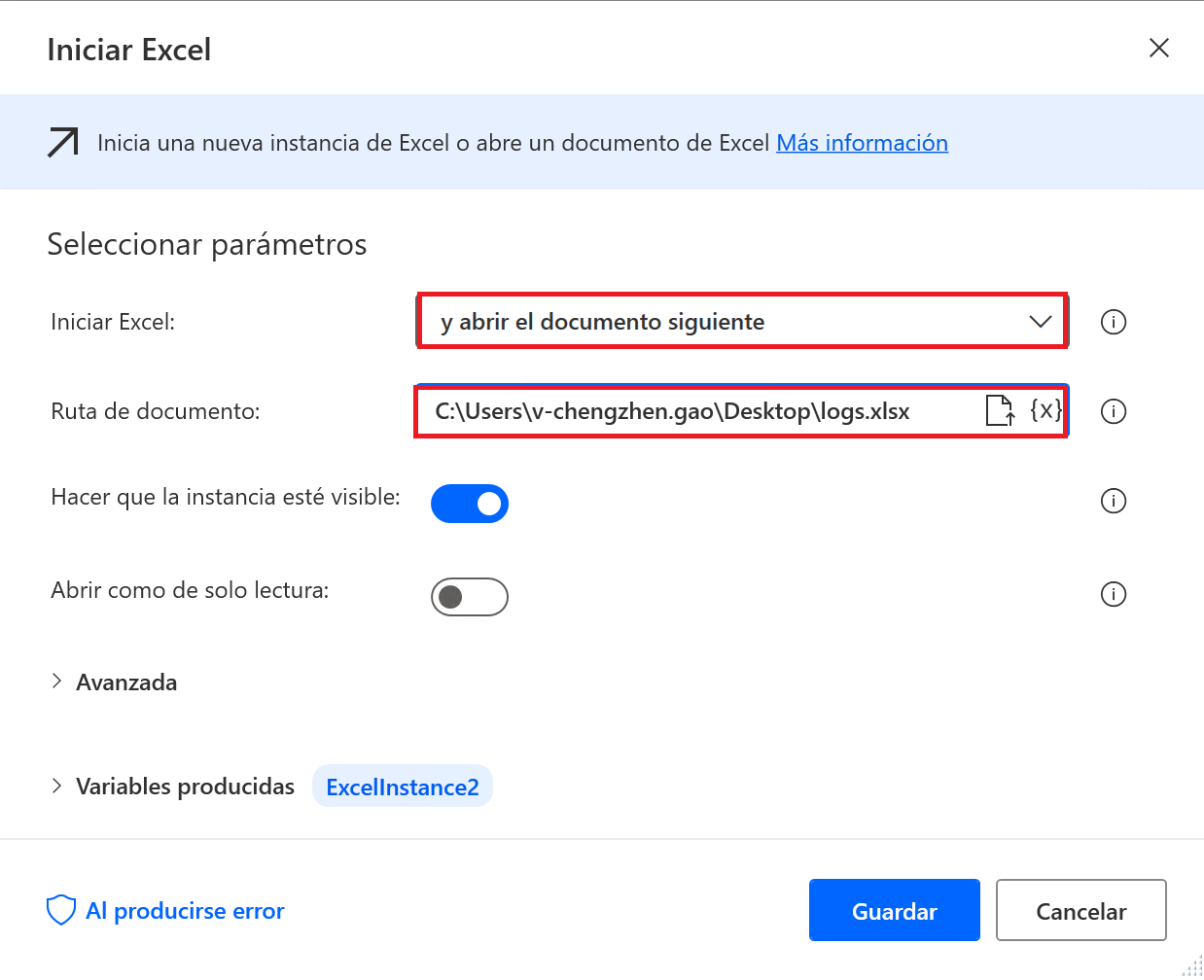Insert a variable using the {x} icon

coord(1045,410)
